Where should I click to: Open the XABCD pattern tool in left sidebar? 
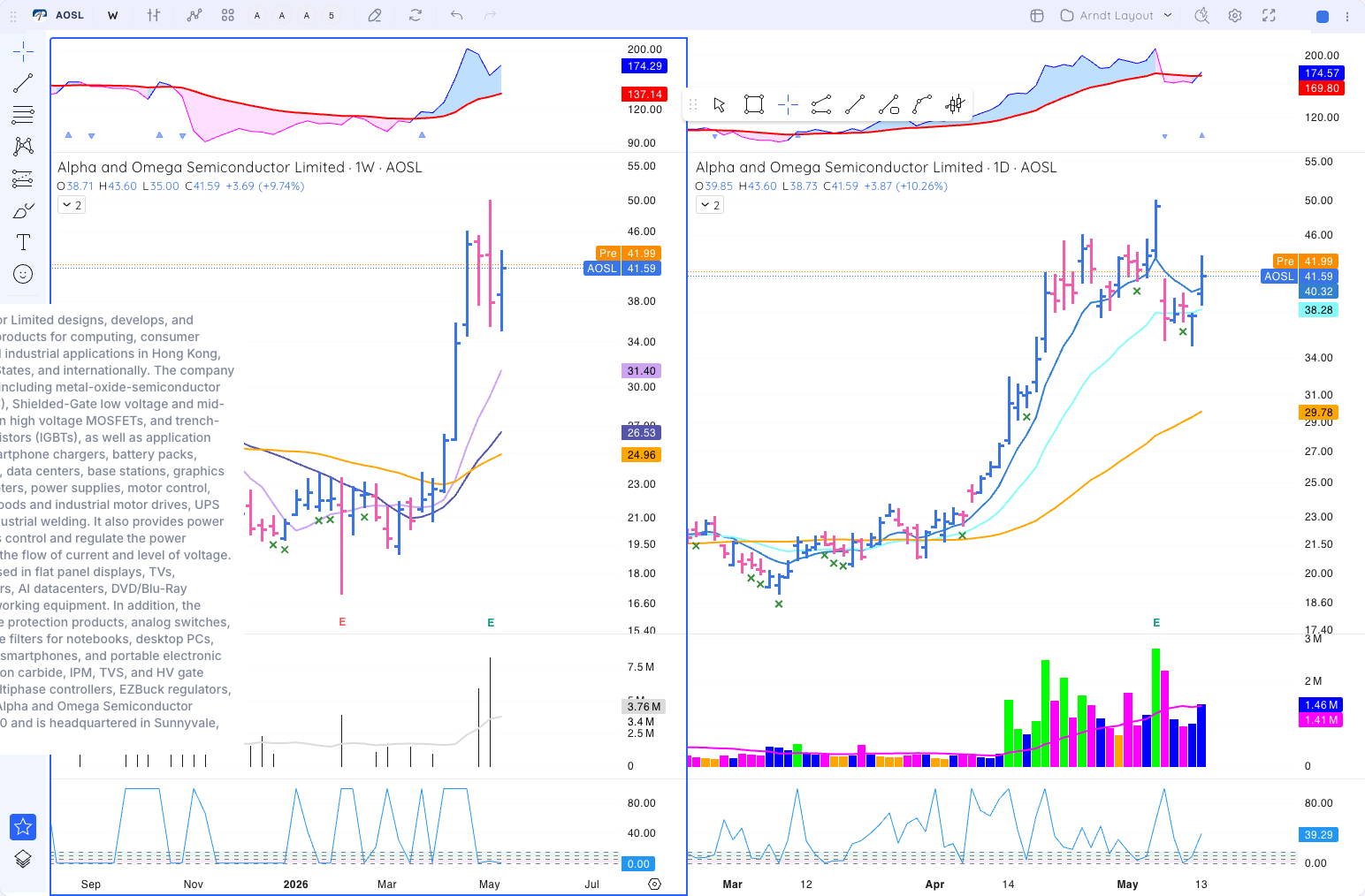pos(23,147)
